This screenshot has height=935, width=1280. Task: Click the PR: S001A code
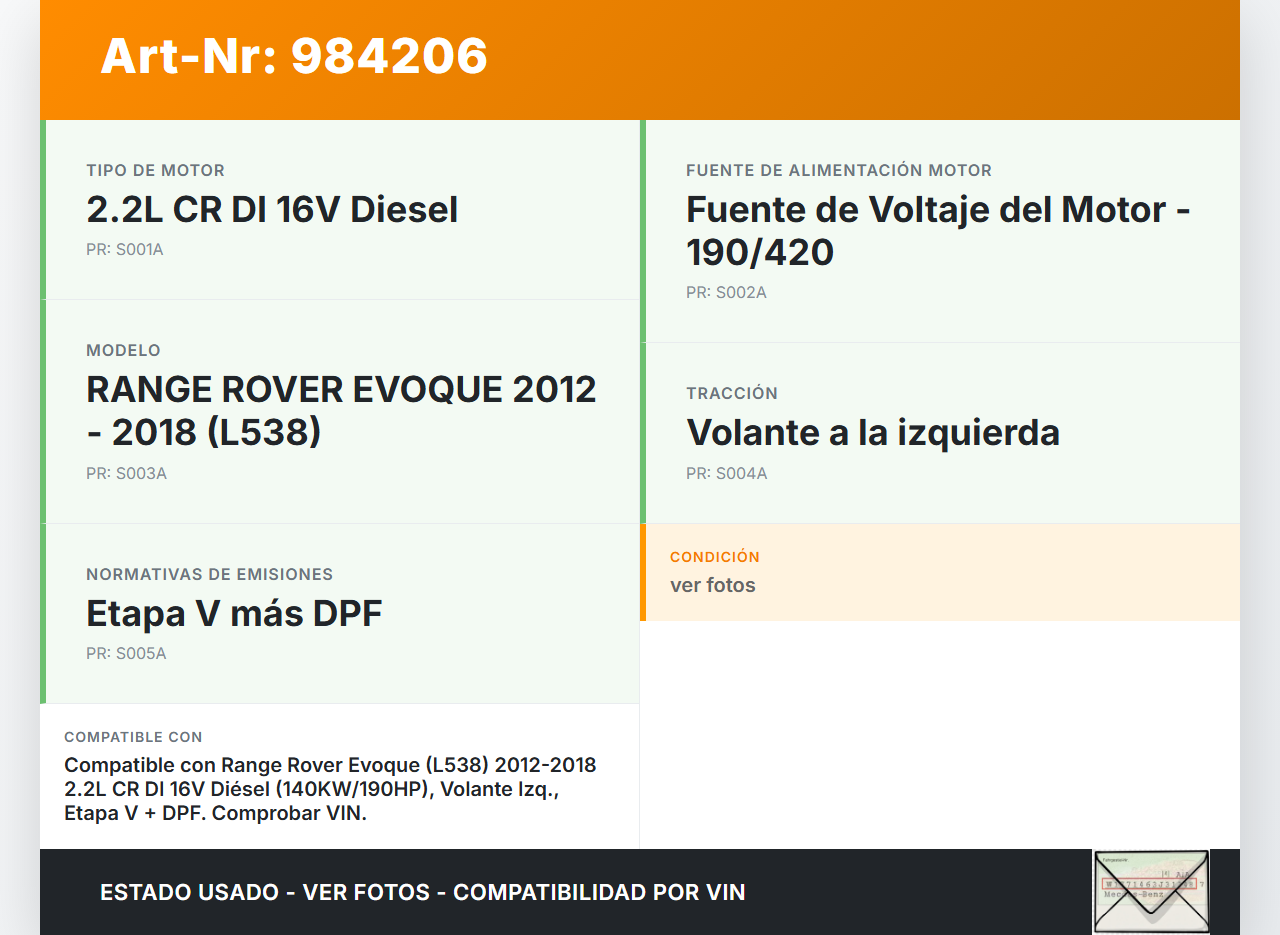pyautogui.click(x=124, y=250)
